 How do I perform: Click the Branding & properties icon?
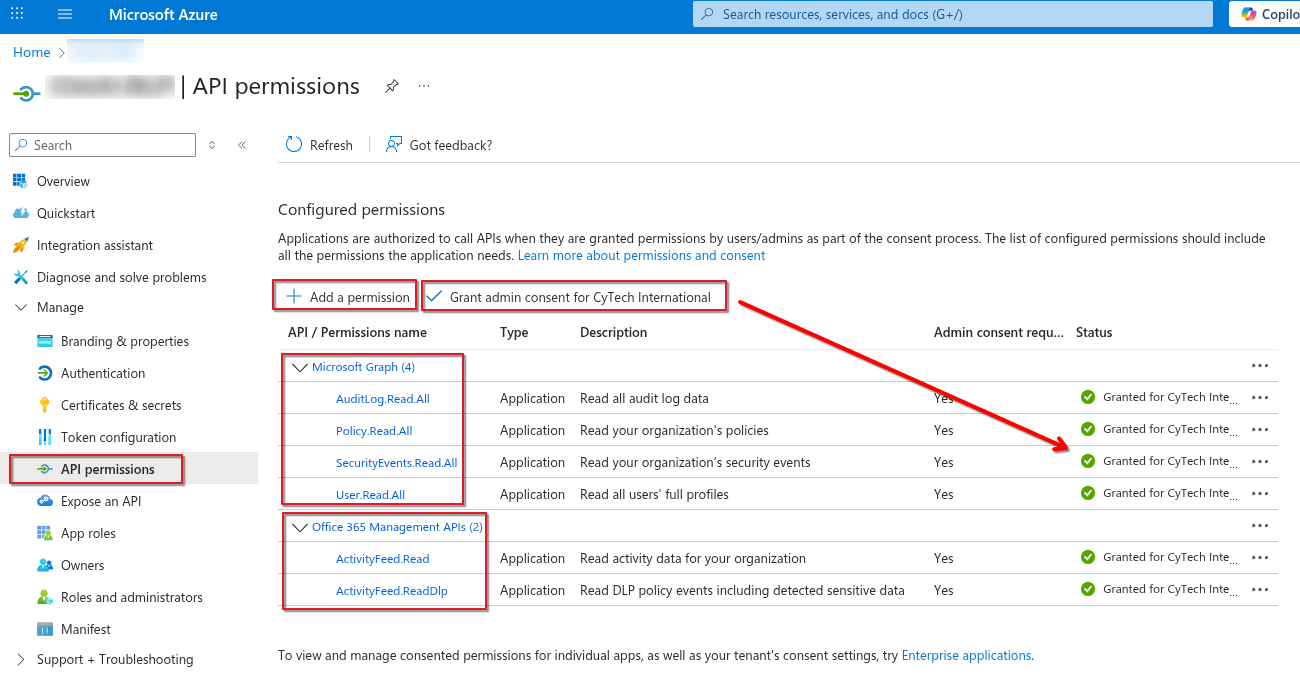point(44,341)
